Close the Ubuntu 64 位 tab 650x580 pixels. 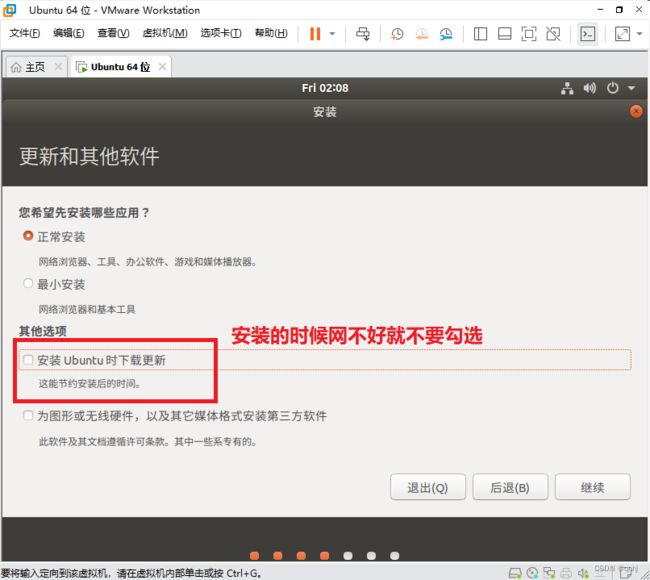(162, 66)
